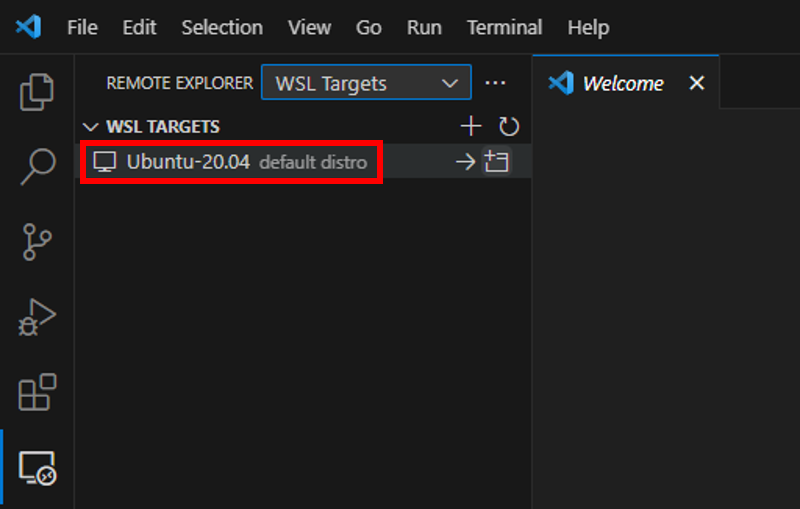Viewport: 800px width, 509px height.
Task: Open the Run and Debug view
Action: [x=37, y=317]
